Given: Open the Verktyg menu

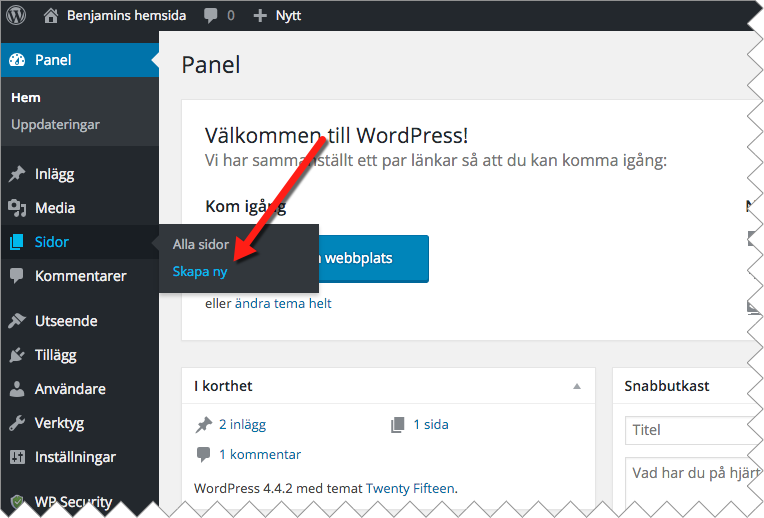Looking at the screenshot, I should coord(80,423).
